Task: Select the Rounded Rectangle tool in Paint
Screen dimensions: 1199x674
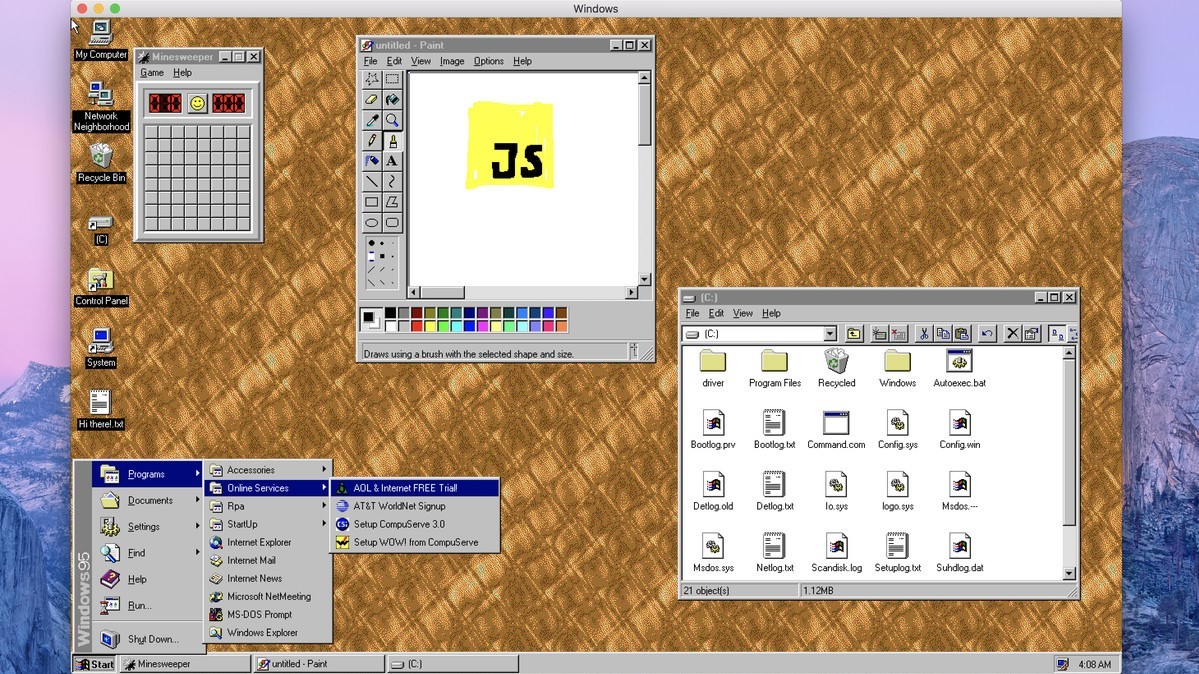Action: tap(392, 223)
